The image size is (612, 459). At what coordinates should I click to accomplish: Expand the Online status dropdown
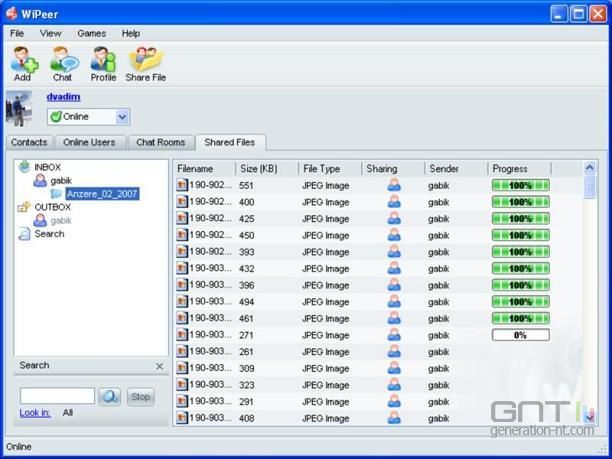(x=122, y=116)
